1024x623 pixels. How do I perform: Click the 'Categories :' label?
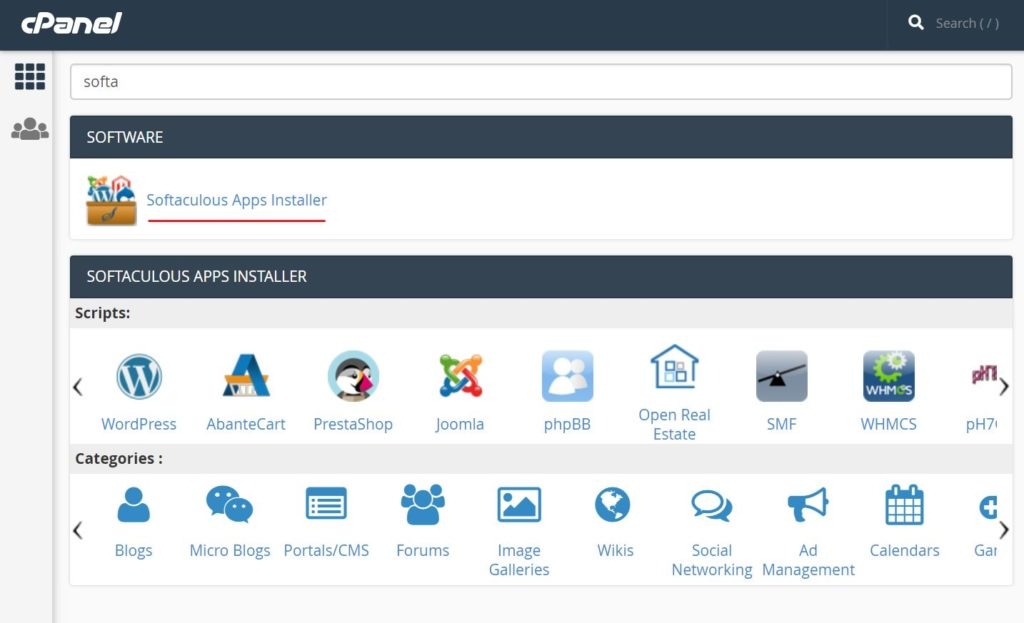tap(119, 458)
